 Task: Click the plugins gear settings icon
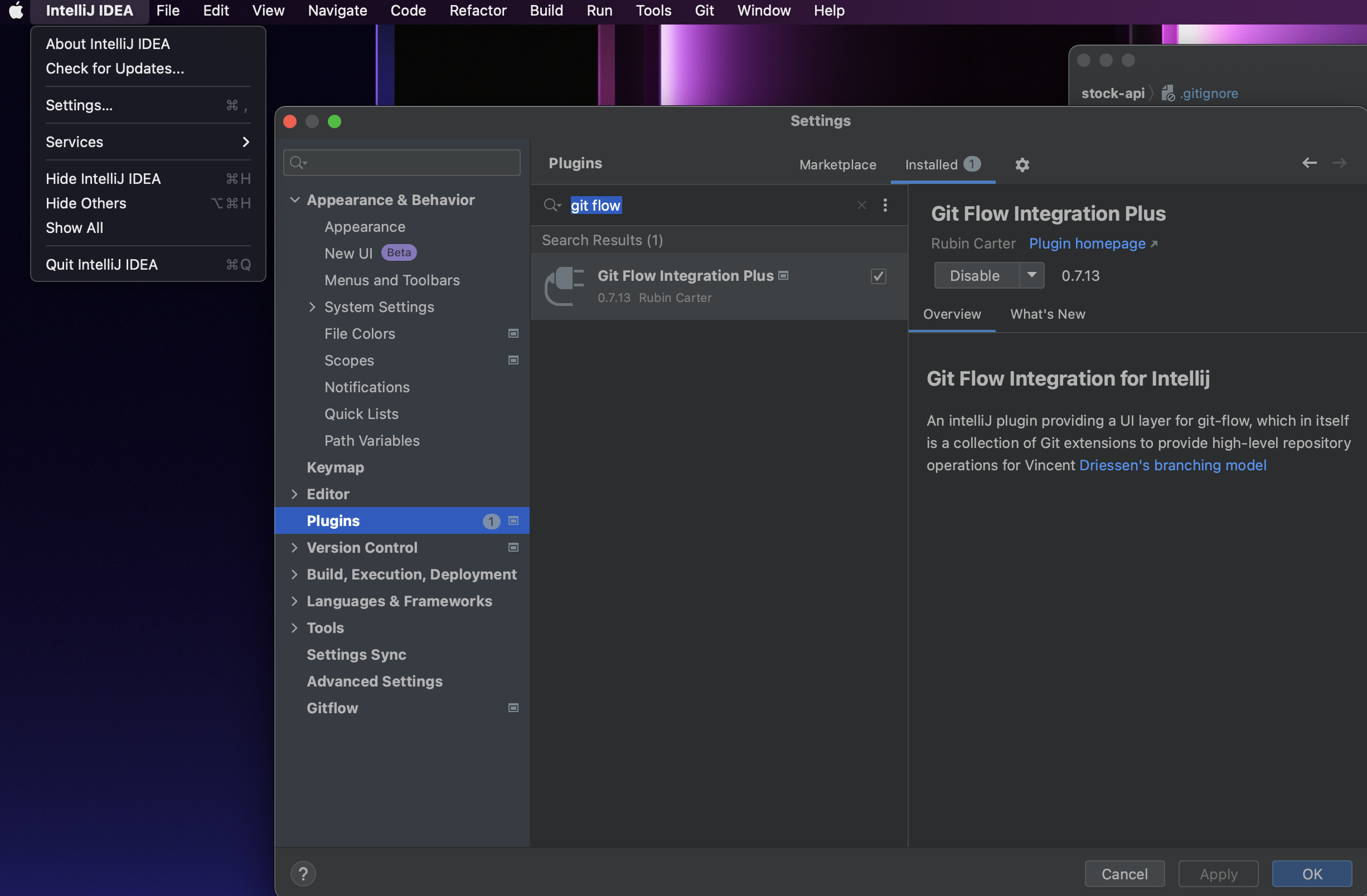pyautogui.click(x=1022, y=165)
